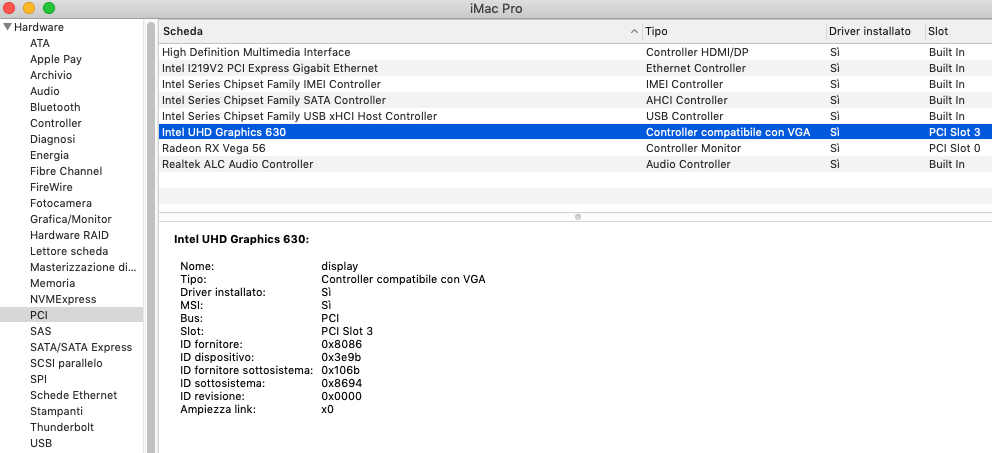Select Masterizzazione di… in the sidebar

point(83,267)
